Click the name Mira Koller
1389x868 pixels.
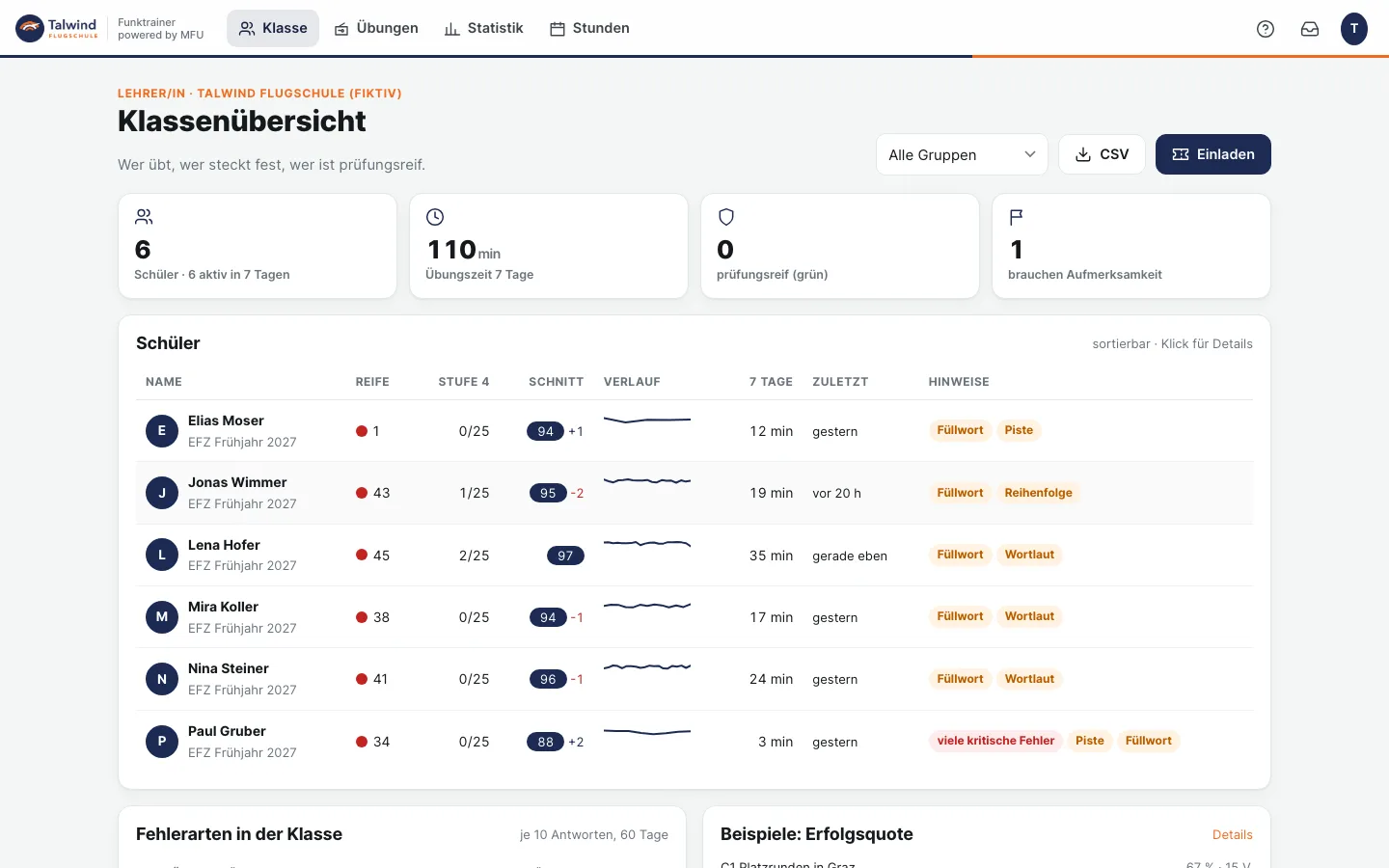click(x=223, y=607)
